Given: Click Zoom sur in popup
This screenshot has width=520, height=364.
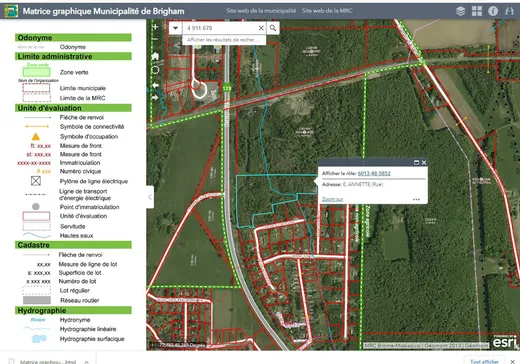Looking at the screenshot, I should point(332,199).
